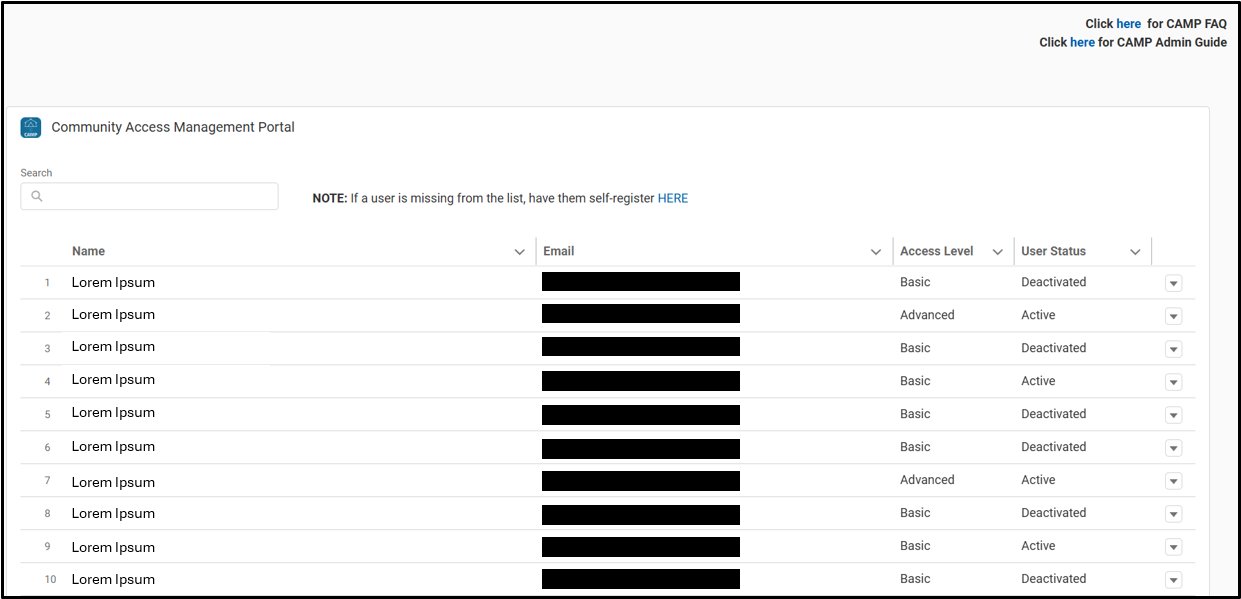The image size is (1241, 599).
Task: Click the row number 6 label
Action: point(48,447)
